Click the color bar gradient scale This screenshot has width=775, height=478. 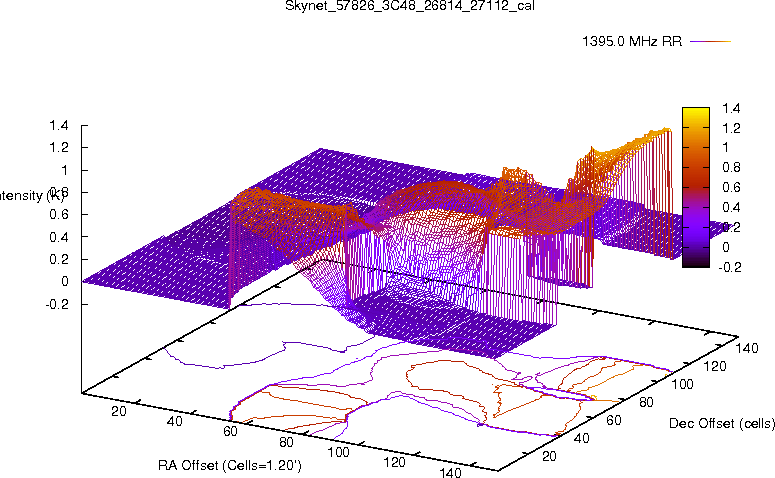[696, 187]
